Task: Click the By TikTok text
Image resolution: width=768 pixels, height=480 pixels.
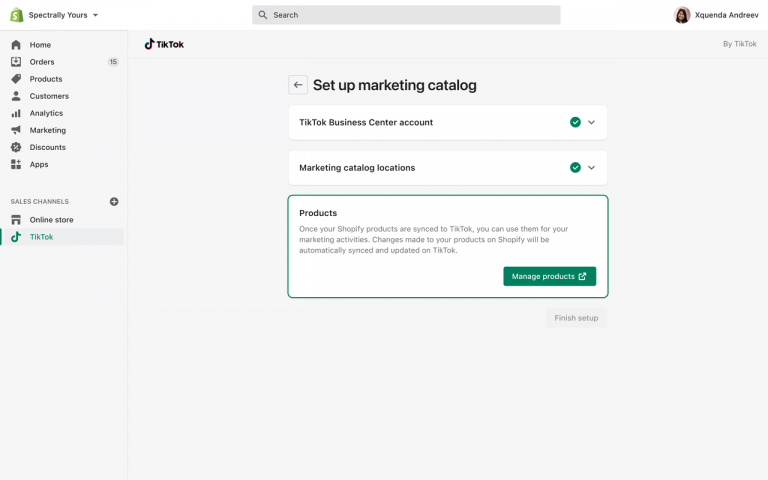Action: (x=740, y=44)
